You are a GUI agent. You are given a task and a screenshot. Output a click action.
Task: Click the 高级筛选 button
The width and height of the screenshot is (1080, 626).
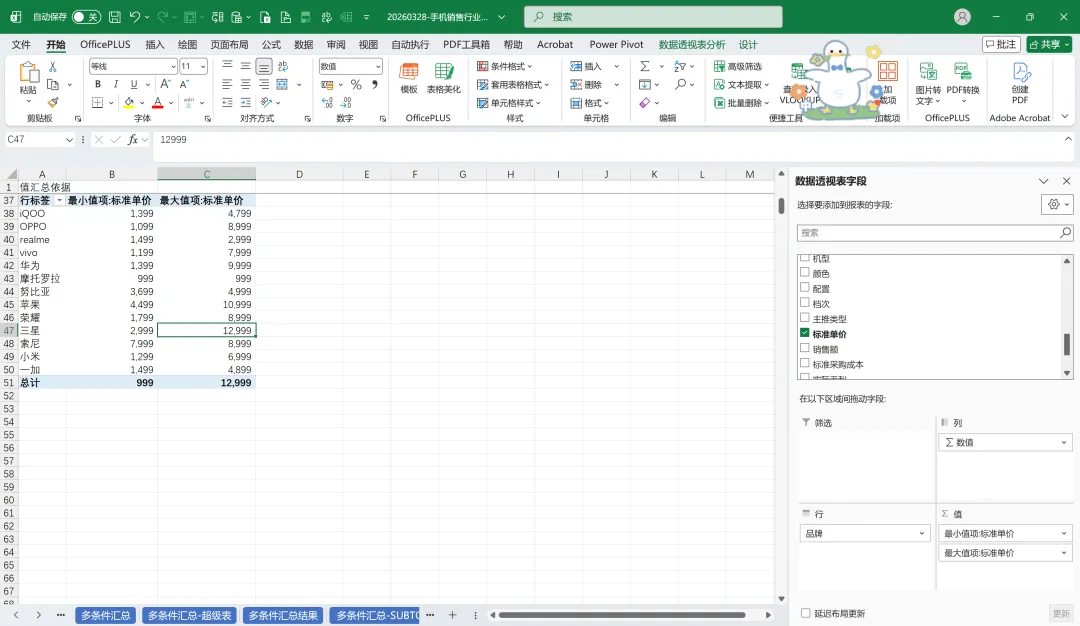[738, 66]
